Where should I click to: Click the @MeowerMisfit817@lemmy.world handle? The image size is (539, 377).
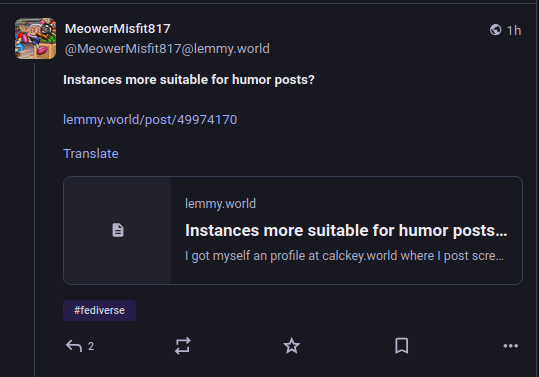167,49
